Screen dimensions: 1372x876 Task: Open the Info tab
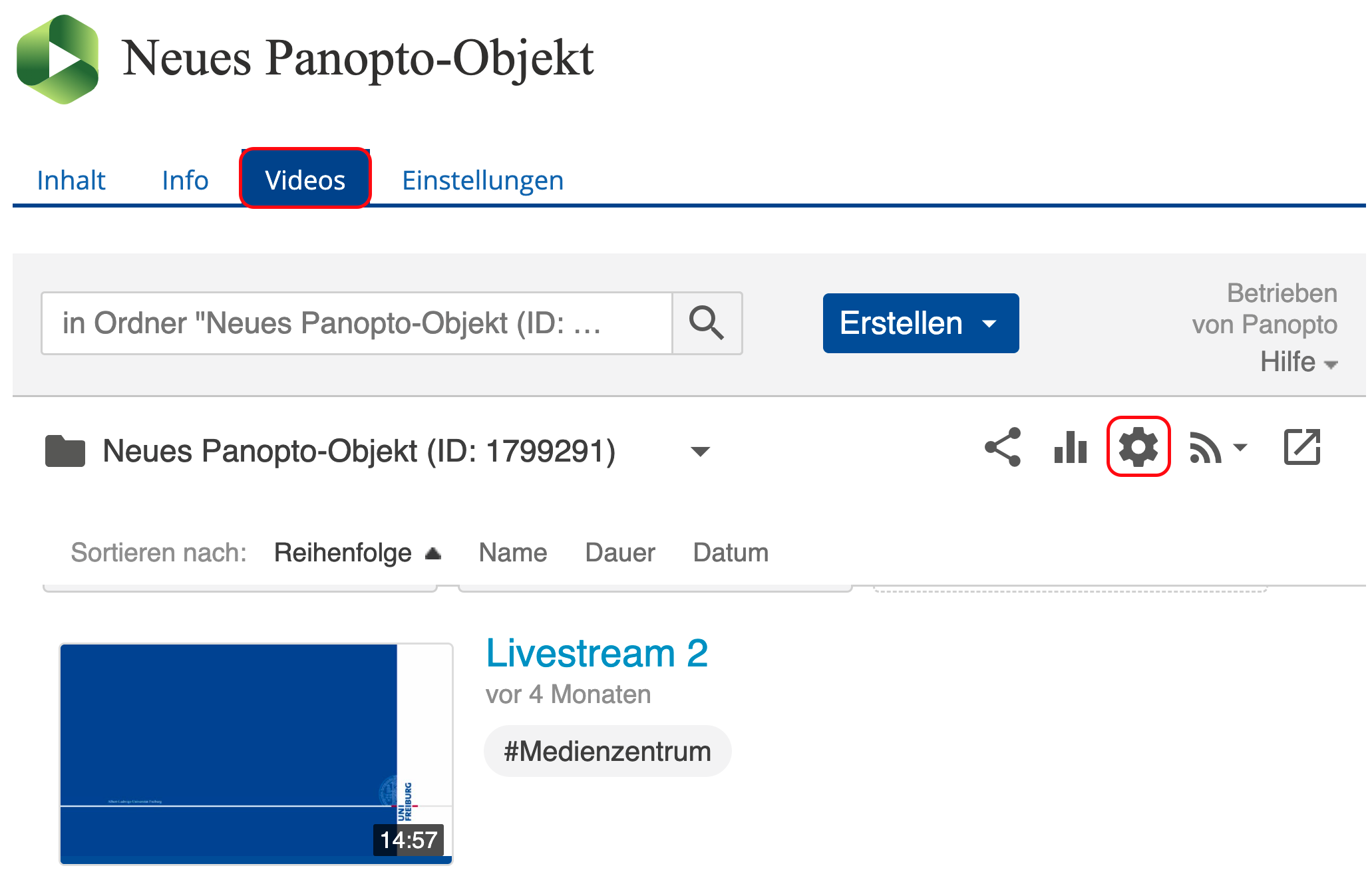point(185,180)
